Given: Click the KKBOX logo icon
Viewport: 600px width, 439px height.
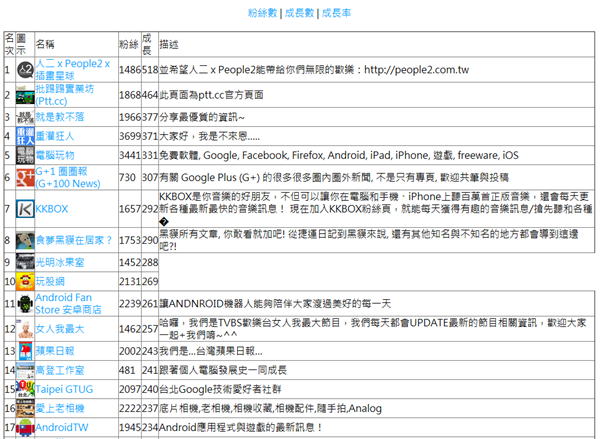Looking at the screenshot, I should click(x=25, y=209).
